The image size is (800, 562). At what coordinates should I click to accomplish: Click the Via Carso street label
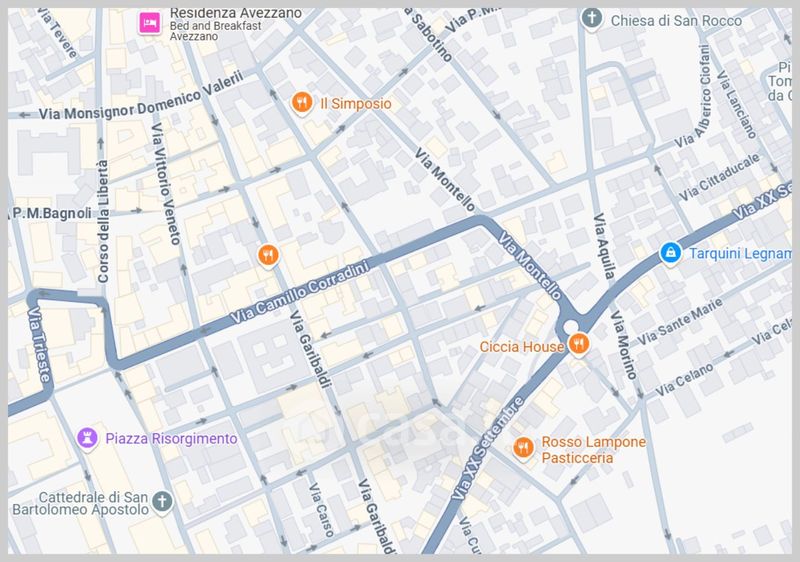[321, 510]
